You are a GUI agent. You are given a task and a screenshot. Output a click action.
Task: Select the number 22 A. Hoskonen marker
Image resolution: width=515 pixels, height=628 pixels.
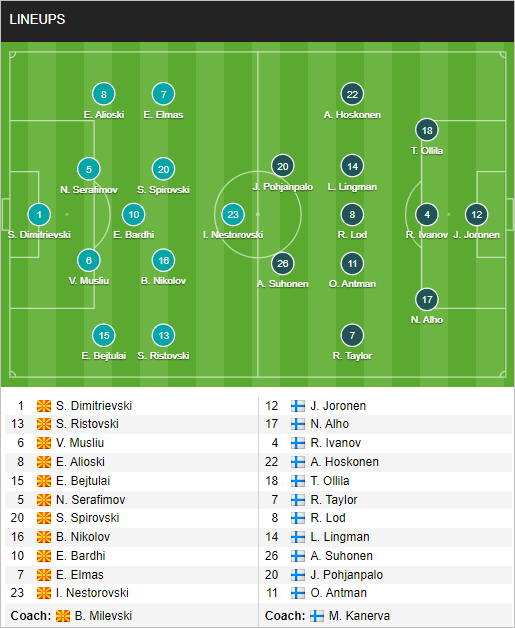pos(352,95)
